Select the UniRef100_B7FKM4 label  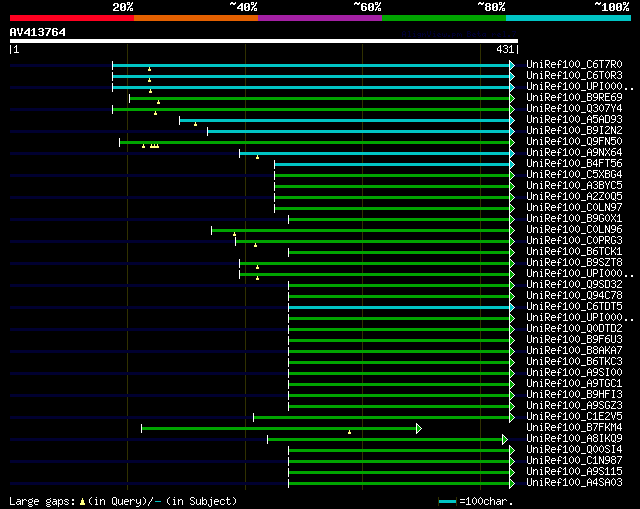click(574, 428)
